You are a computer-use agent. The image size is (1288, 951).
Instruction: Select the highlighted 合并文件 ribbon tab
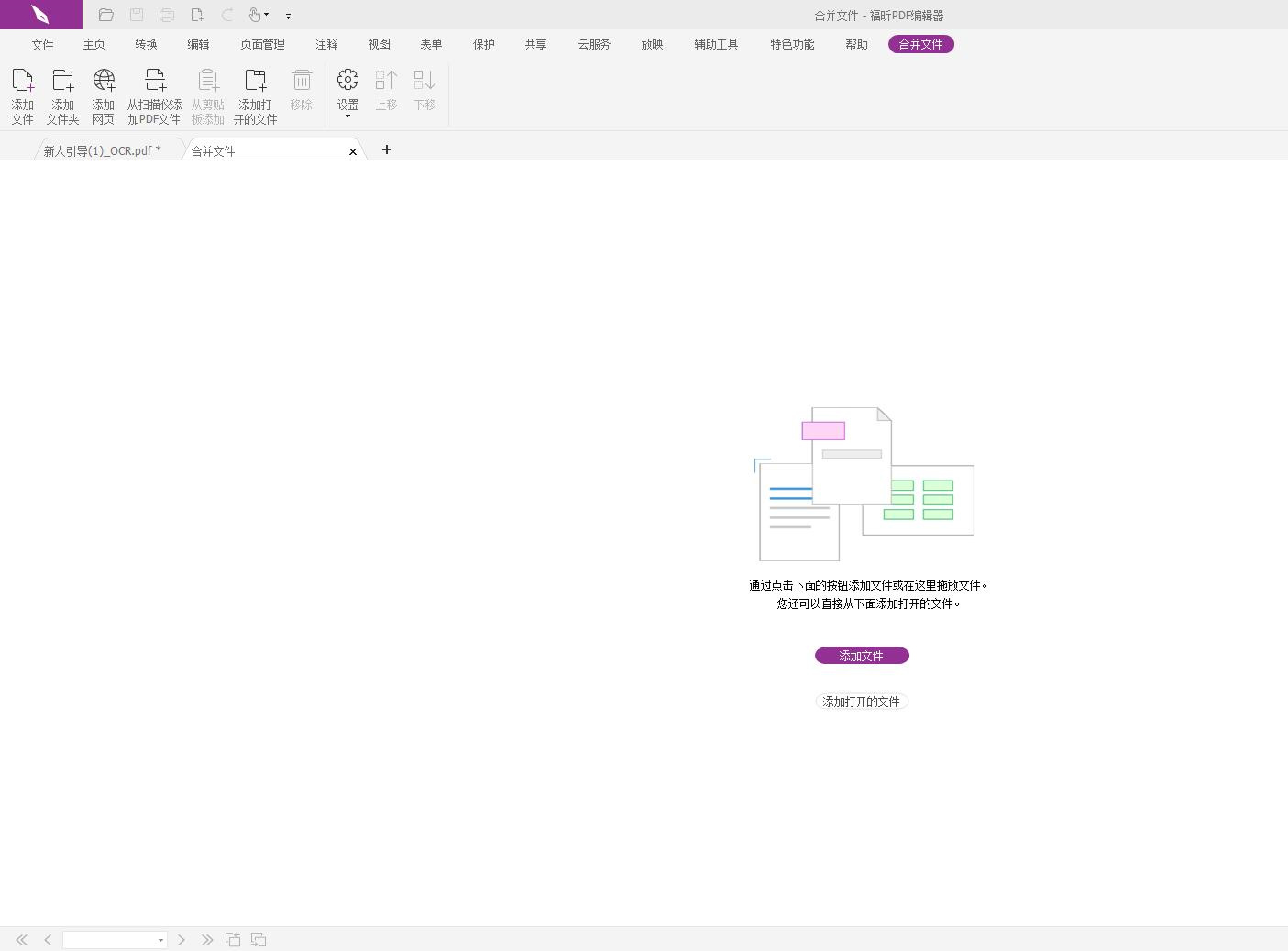920,44
